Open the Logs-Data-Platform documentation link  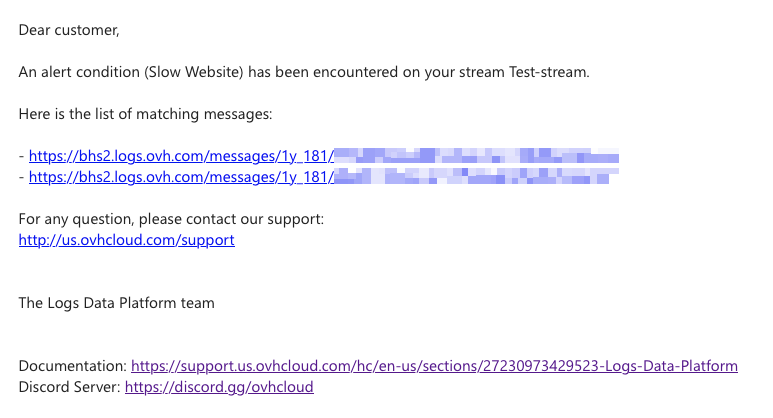tap(434, 366)
